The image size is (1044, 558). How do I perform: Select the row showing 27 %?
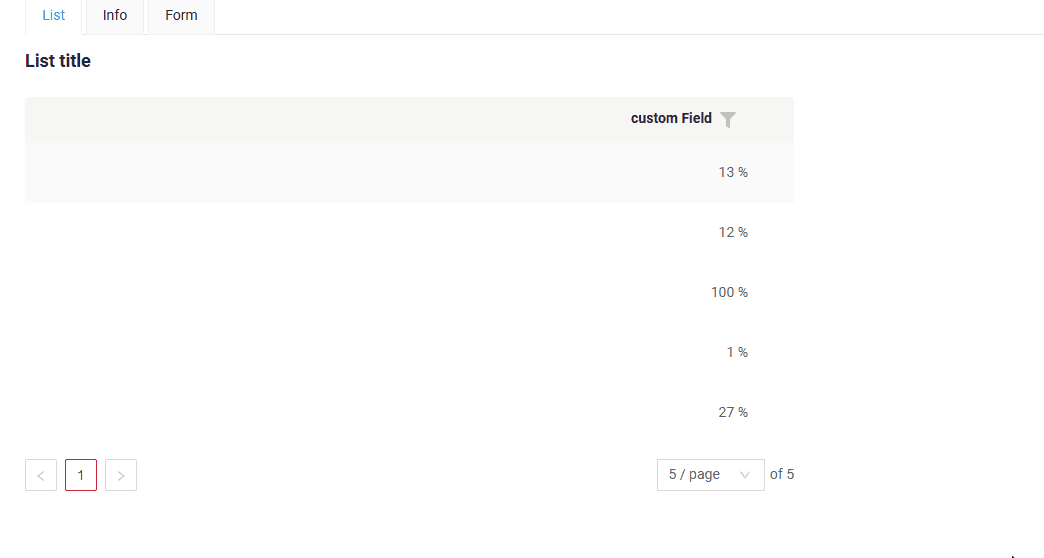point(409,412)
